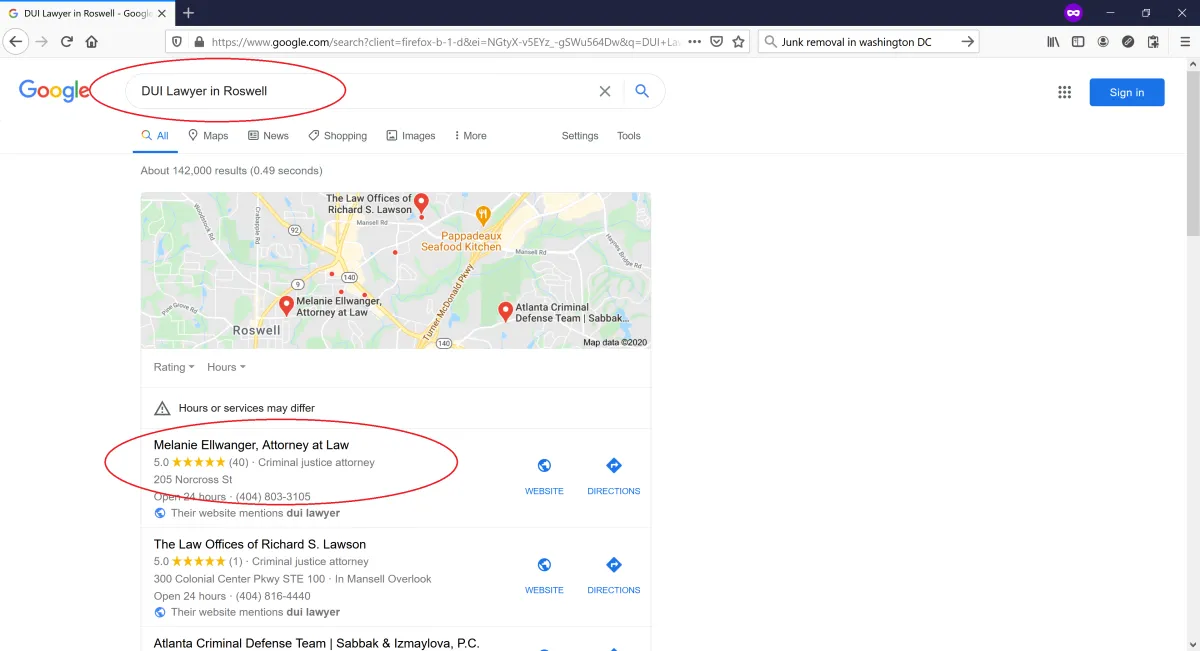Viewport: 1200px width, 651px height.
Task: Go to the Firefox Home page
Action: [92, 42]
